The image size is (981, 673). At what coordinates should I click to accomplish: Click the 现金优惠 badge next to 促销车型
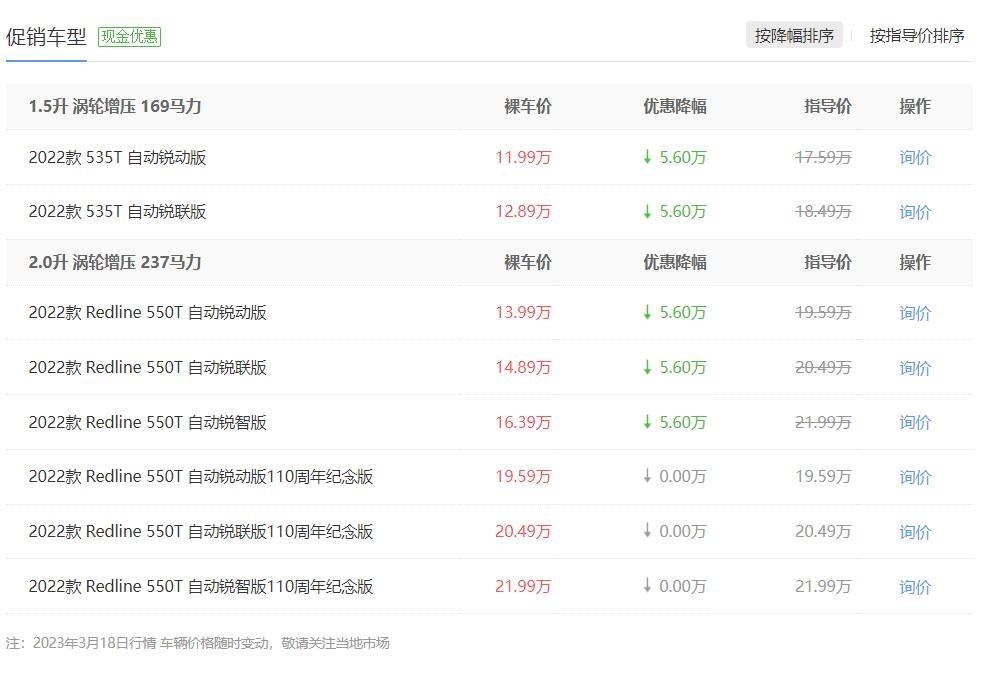pyautogui.click(x=129, y=37)
